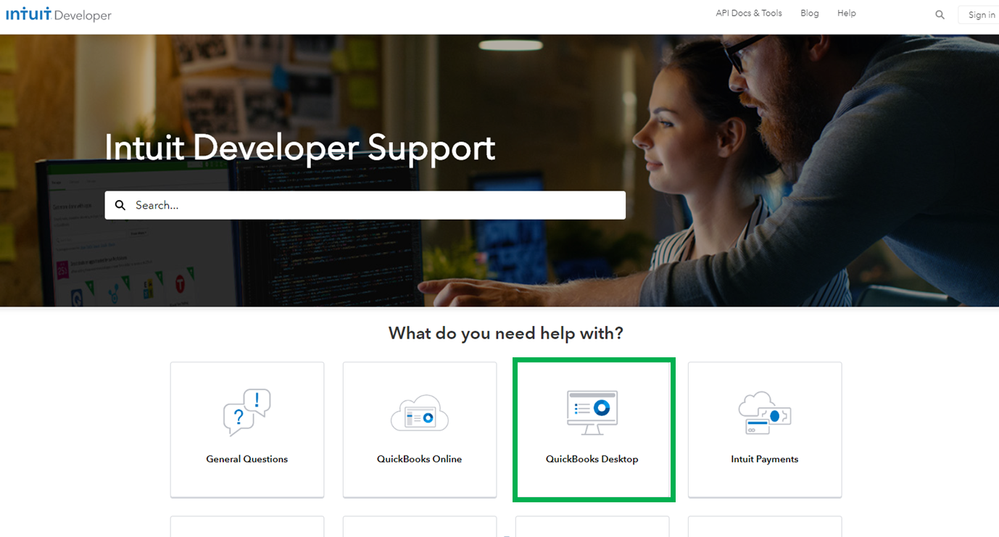Click the Intuit Developer Support heading
The height and width of the screenshot is (537, 999).
299,148
